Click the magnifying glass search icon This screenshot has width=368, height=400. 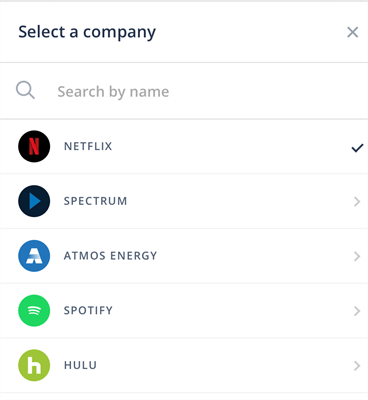tap(25, 90)
